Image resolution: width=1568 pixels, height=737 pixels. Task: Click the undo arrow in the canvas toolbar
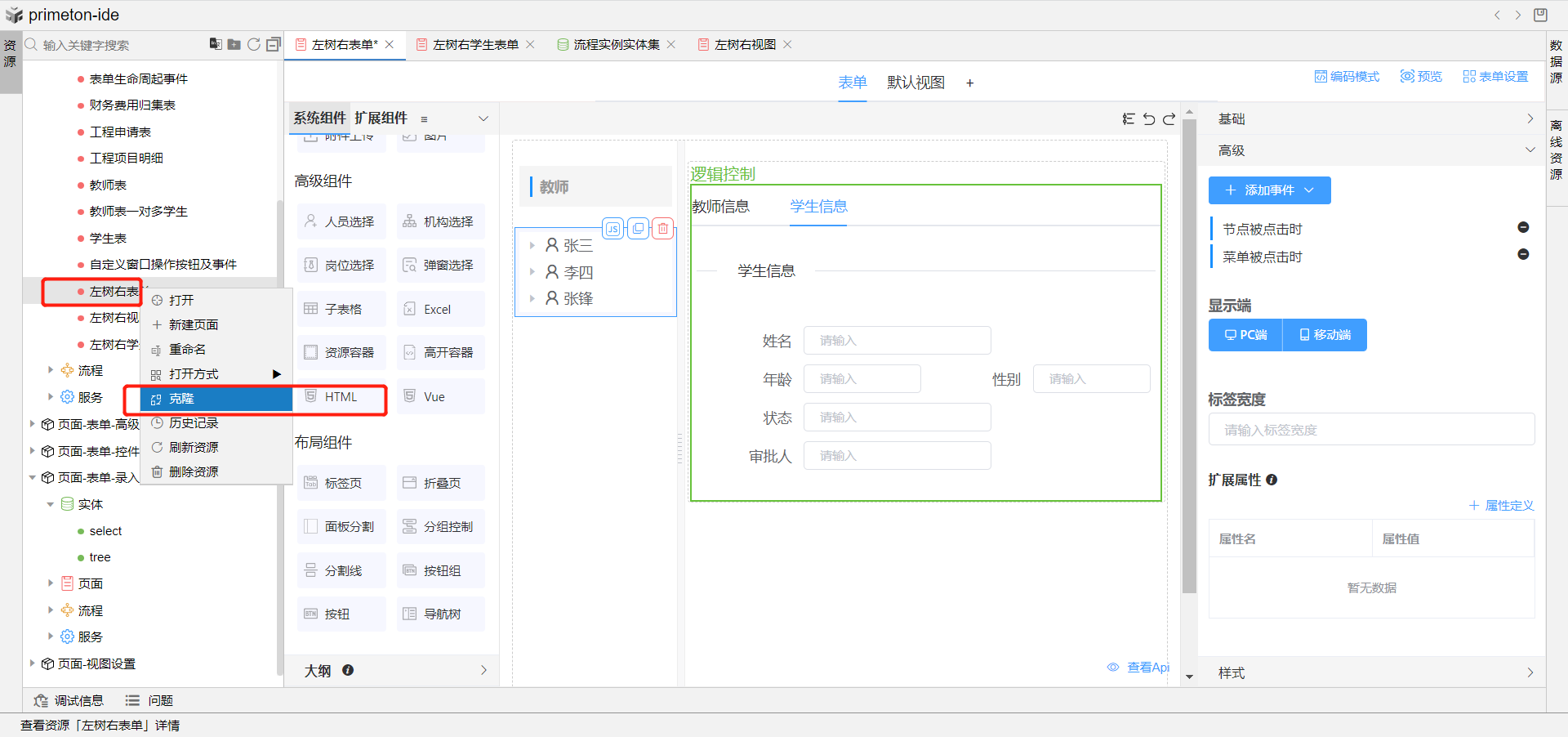pos(1149,119)
